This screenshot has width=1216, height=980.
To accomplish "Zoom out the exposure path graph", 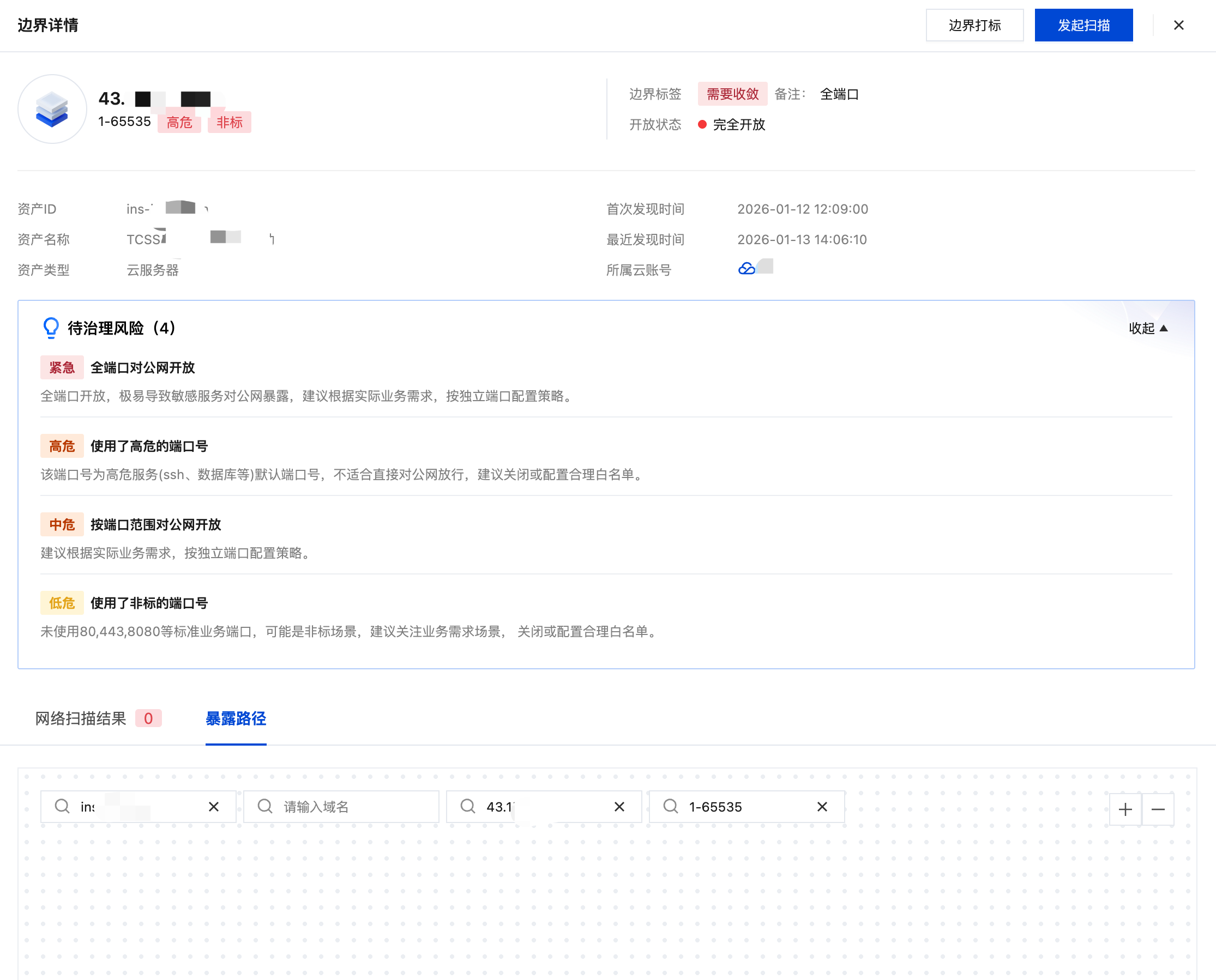I will pyautogui.click(x=1158, y=809).
